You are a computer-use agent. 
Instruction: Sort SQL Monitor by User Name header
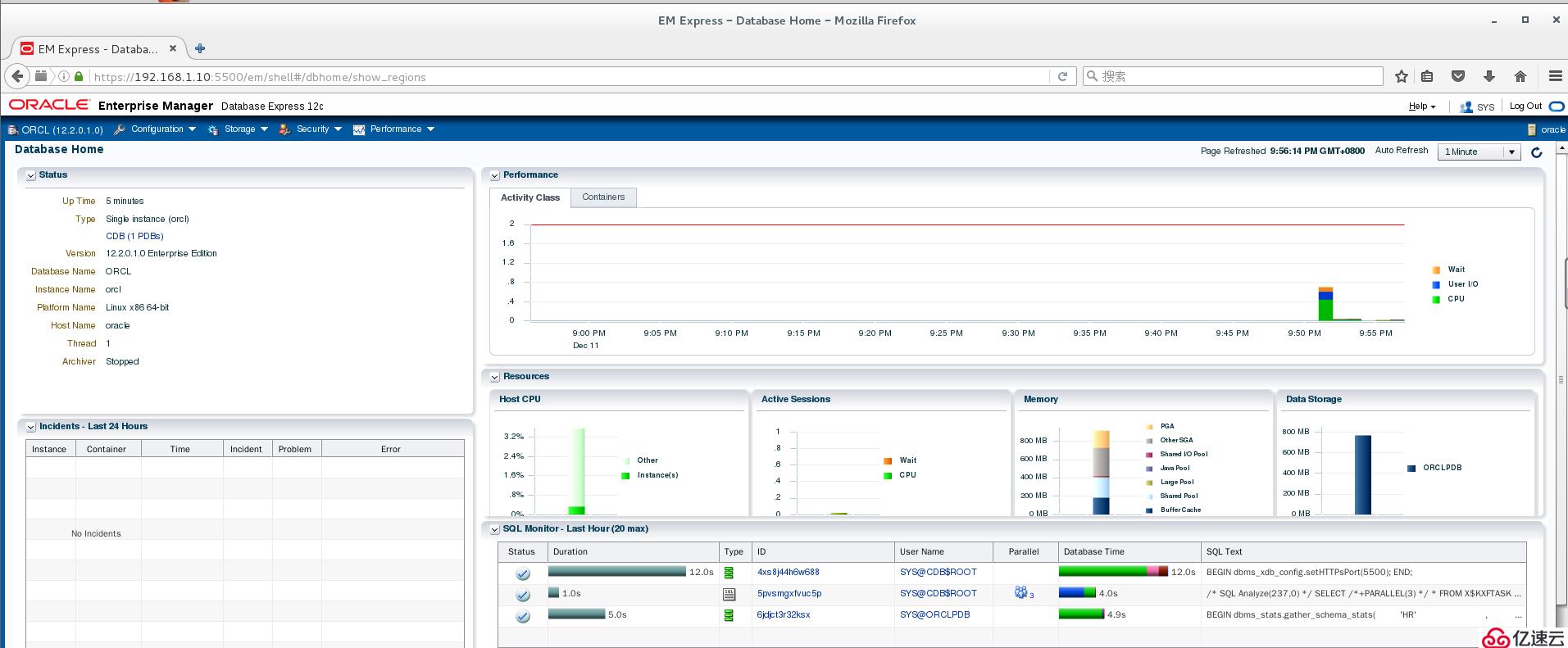click(943, 551)
